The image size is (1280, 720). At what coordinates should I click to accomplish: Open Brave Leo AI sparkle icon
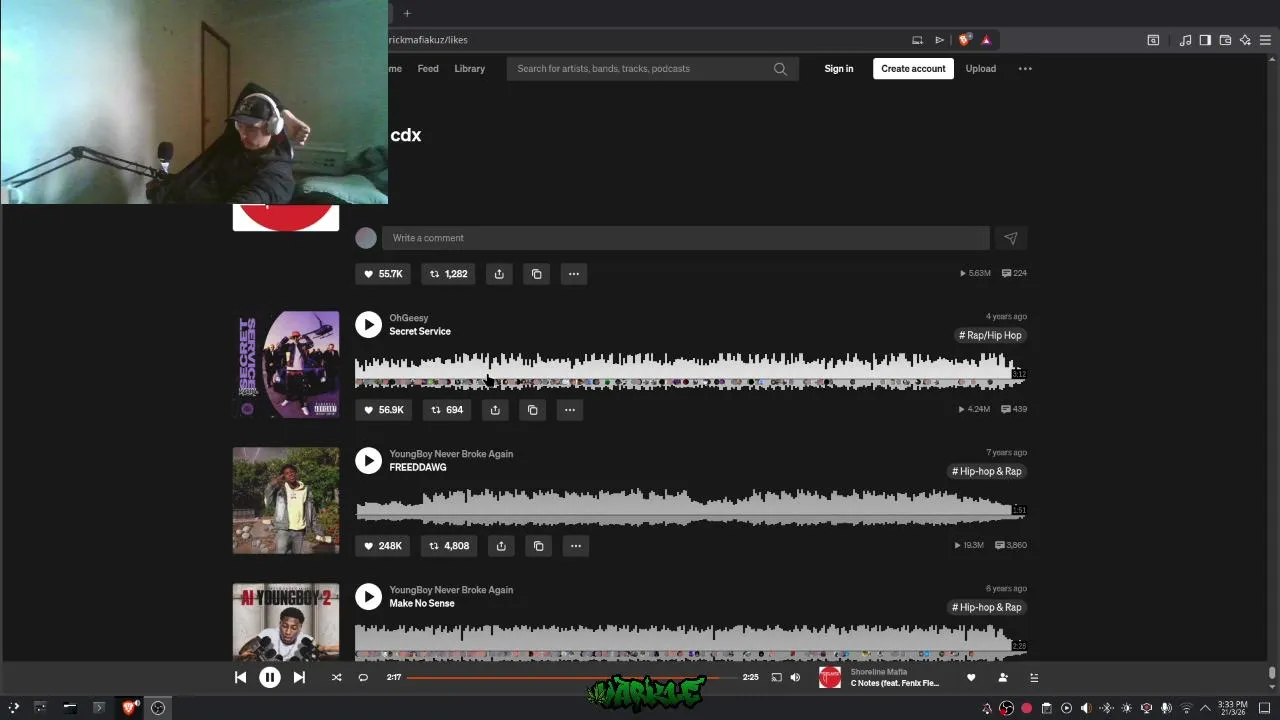click(1245, 40)
